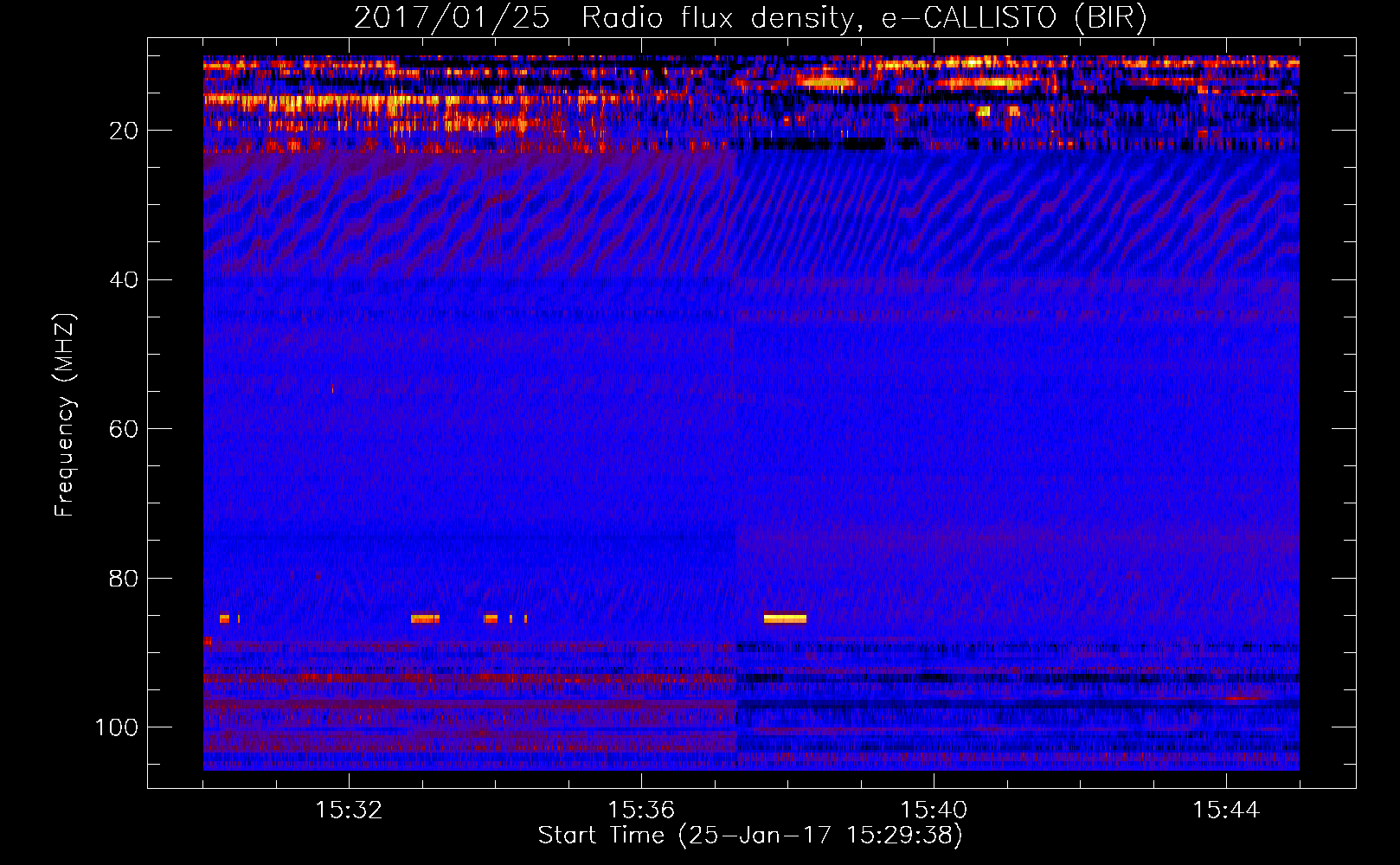Click the '100' frequency tick label
Image resolution: width=1400 pixels, height=865 pixels.
pos(117,727)
